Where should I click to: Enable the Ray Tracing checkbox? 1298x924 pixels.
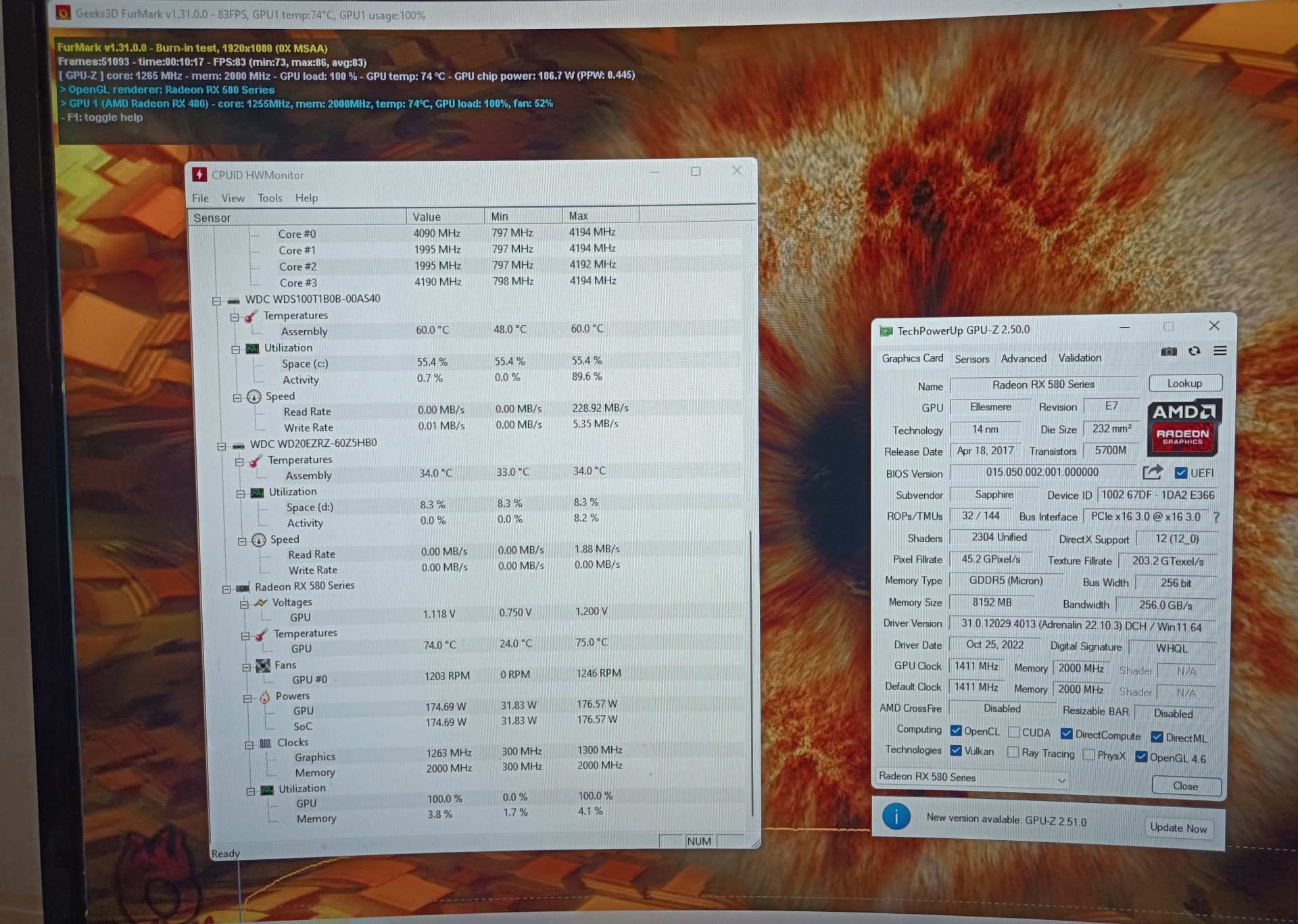pyautogui.click(x=1013, y=752)
